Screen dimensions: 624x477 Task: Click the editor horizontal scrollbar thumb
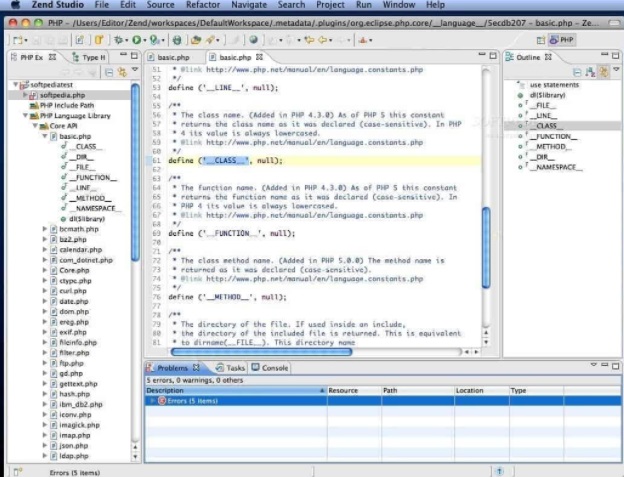click(261, 352)
